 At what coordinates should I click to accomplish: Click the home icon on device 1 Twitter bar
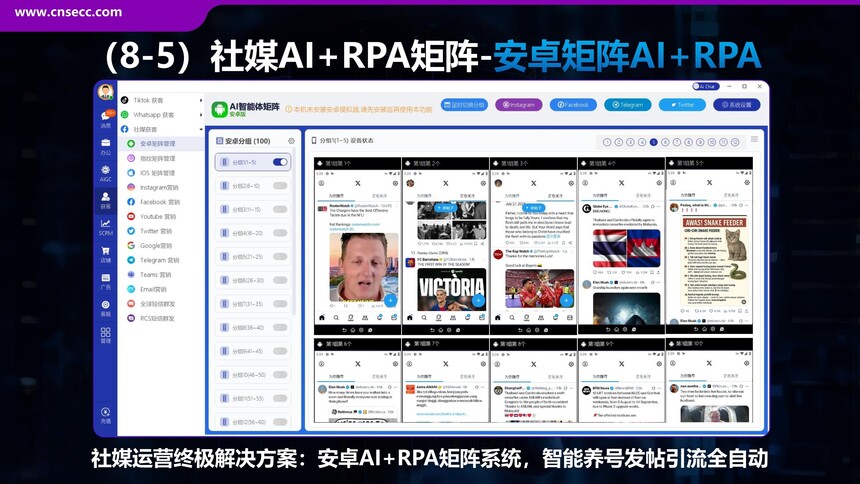pos(322,317)
